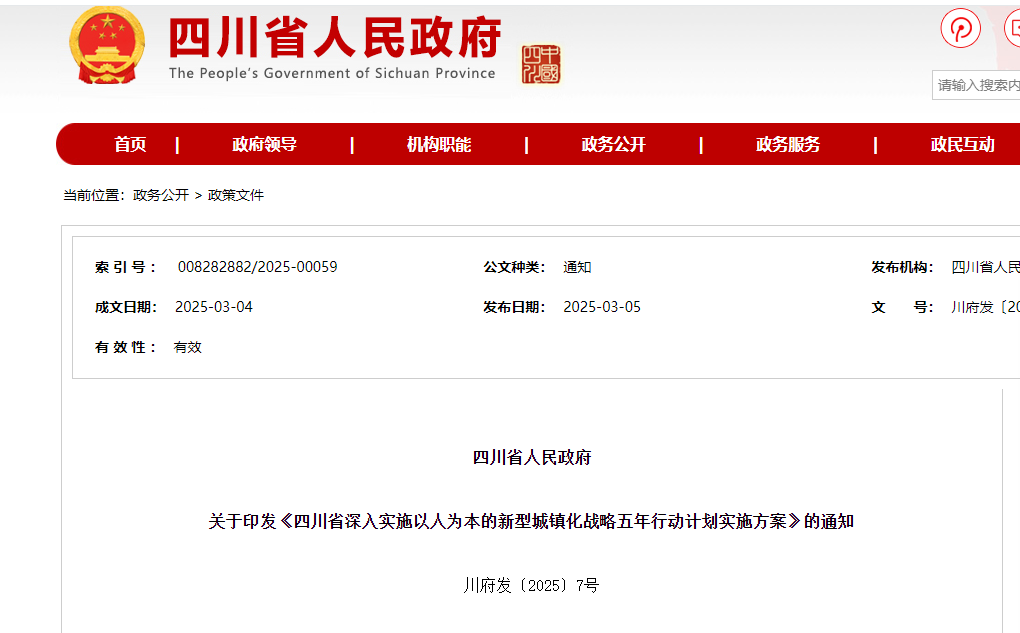1020x633 pixels.
Task: Click the document type value 通知
Action: pos(577,267)
